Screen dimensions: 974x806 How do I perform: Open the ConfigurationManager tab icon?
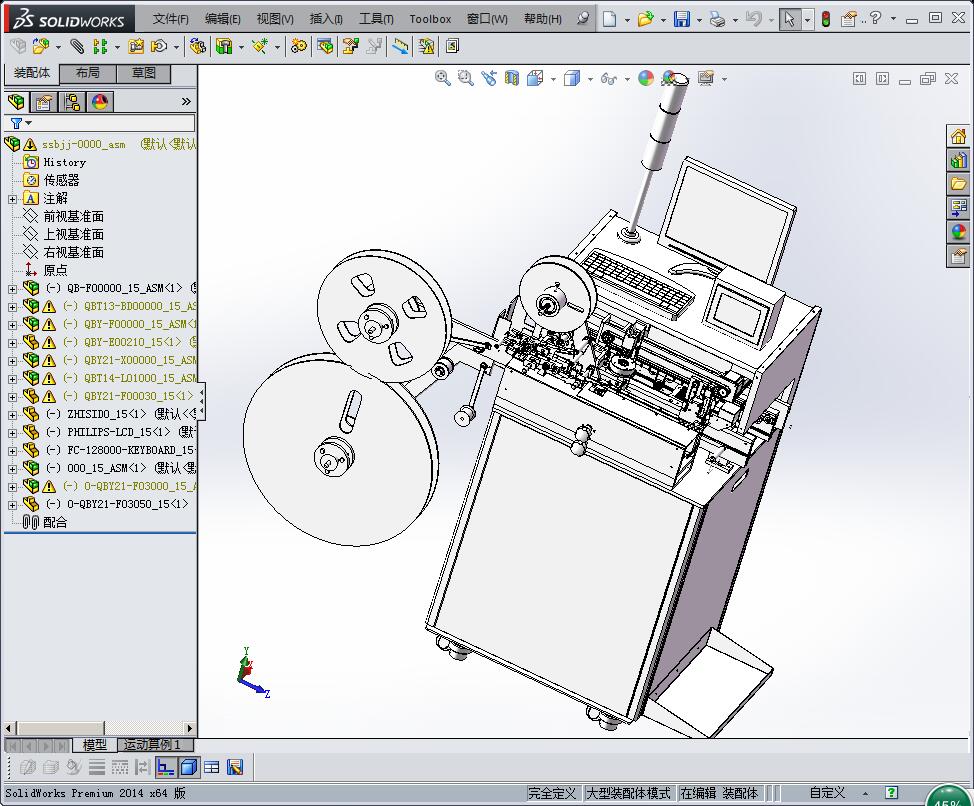click(71, 102)
